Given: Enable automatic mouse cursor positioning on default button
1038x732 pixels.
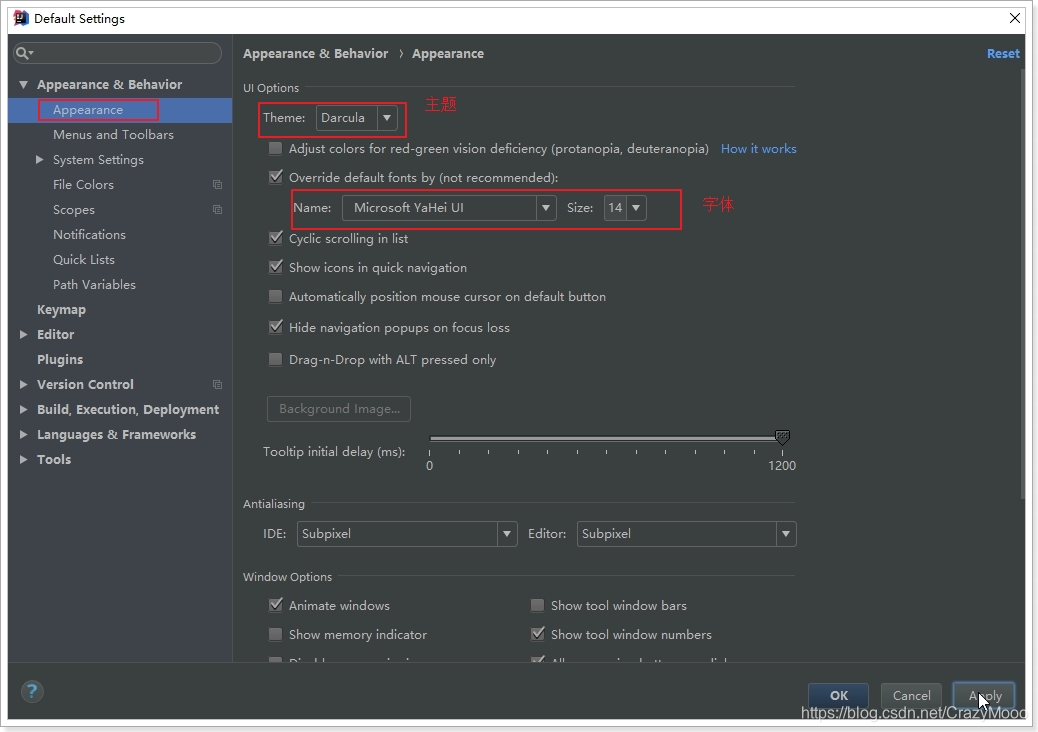Looking at the screenshot, I should point(275,297).
